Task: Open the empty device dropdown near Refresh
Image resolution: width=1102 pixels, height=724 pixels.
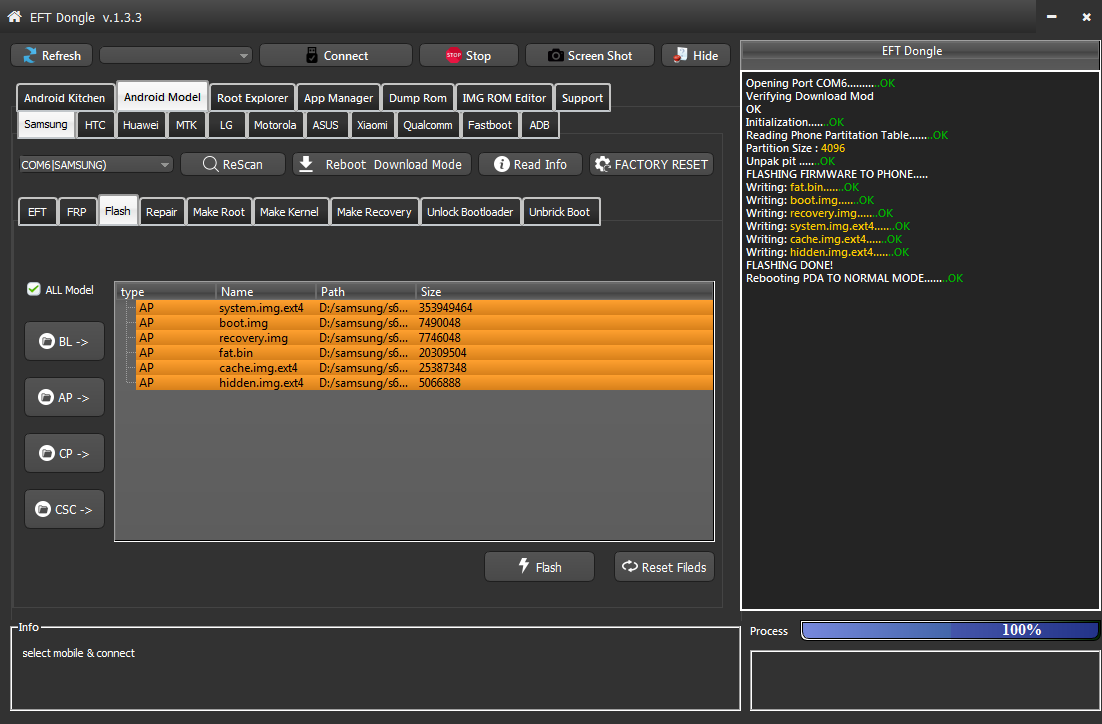Action: pos(176,56)
